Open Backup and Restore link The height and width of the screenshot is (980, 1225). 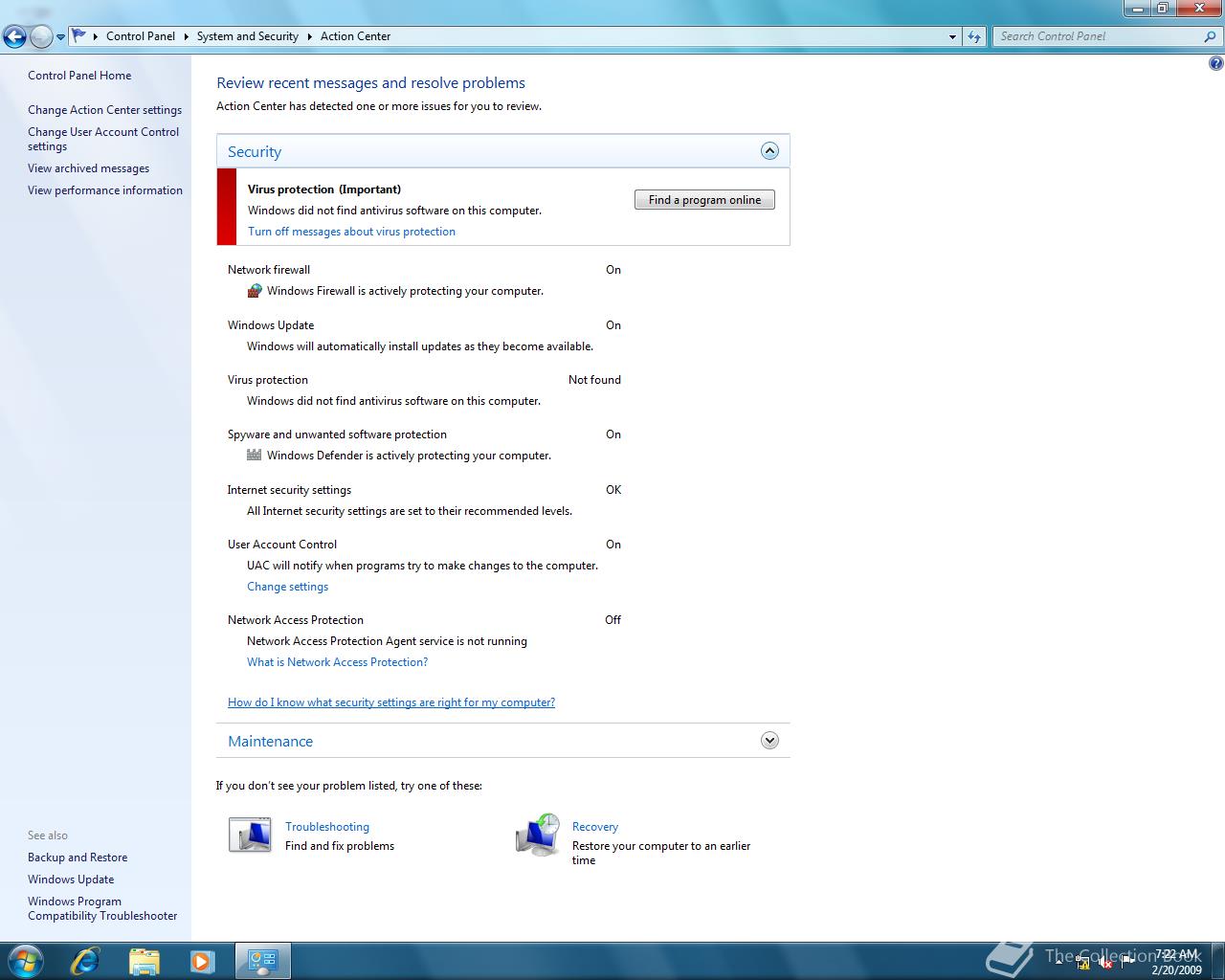[x=78, y=857]
